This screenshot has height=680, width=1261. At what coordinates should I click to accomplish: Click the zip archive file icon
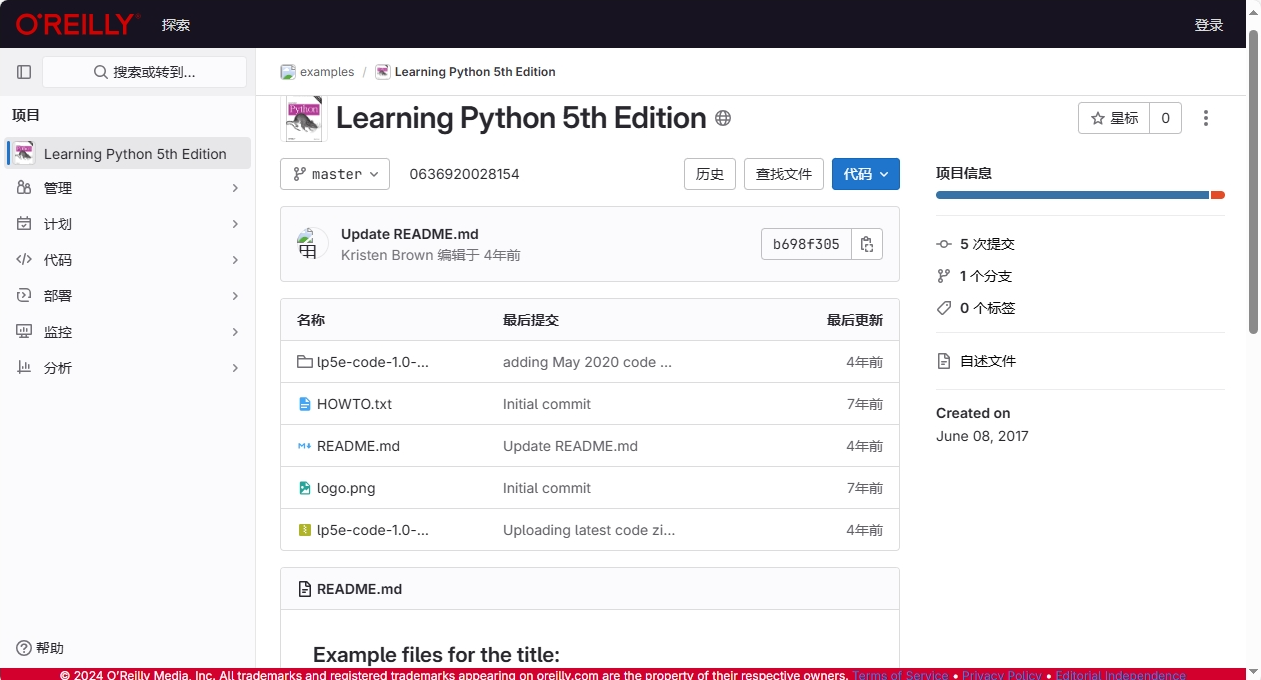click(305, 530)
